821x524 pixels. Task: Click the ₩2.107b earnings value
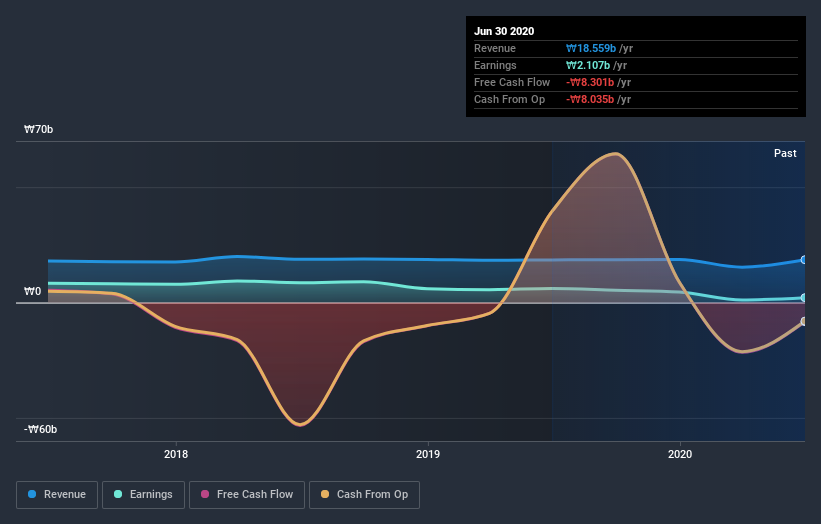tap(587, 65)
